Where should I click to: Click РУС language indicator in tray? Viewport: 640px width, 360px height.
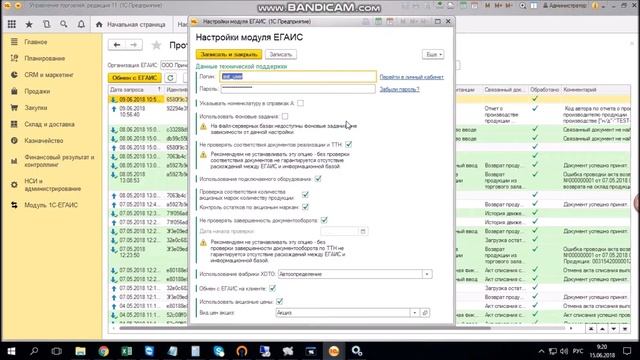click(578, 351)
